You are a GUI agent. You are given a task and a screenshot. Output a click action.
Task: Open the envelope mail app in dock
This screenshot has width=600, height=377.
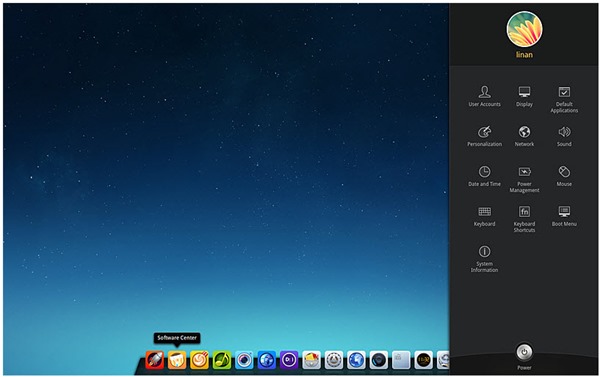tap(311, 360)
